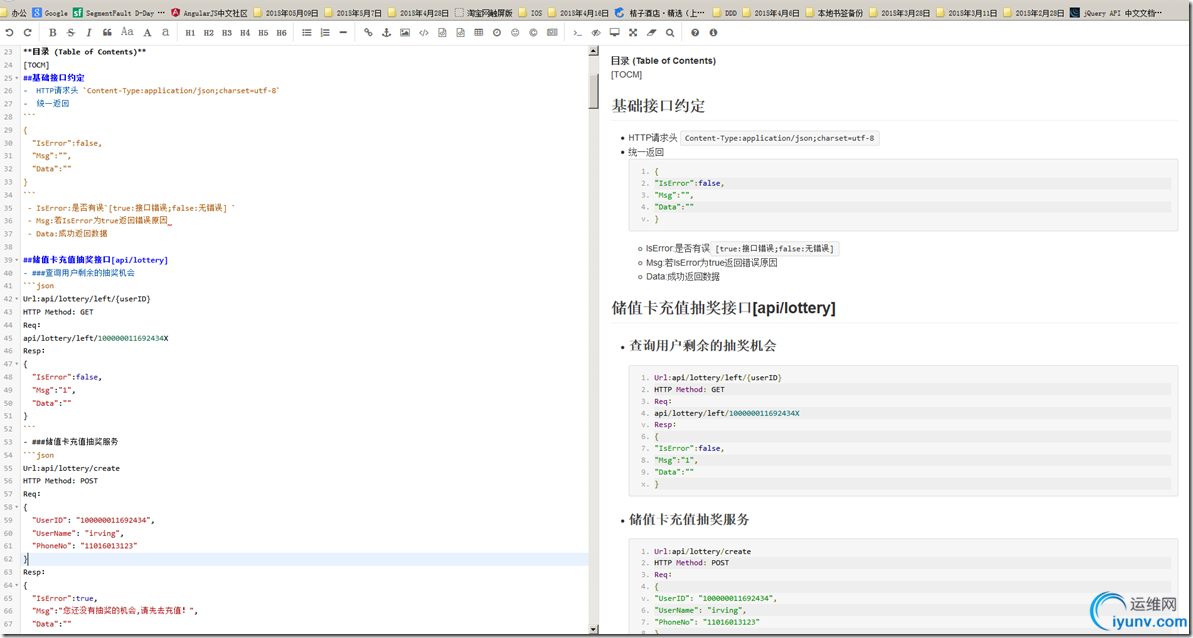Insert HTML entity with copyright icon

click(x=533, y=33)
